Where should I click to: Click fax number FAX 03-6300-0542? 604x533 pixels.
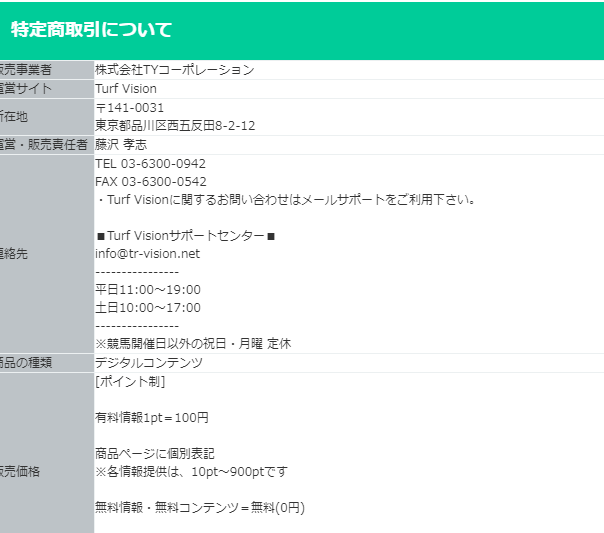pyautogui.click(x=151, y=182)
